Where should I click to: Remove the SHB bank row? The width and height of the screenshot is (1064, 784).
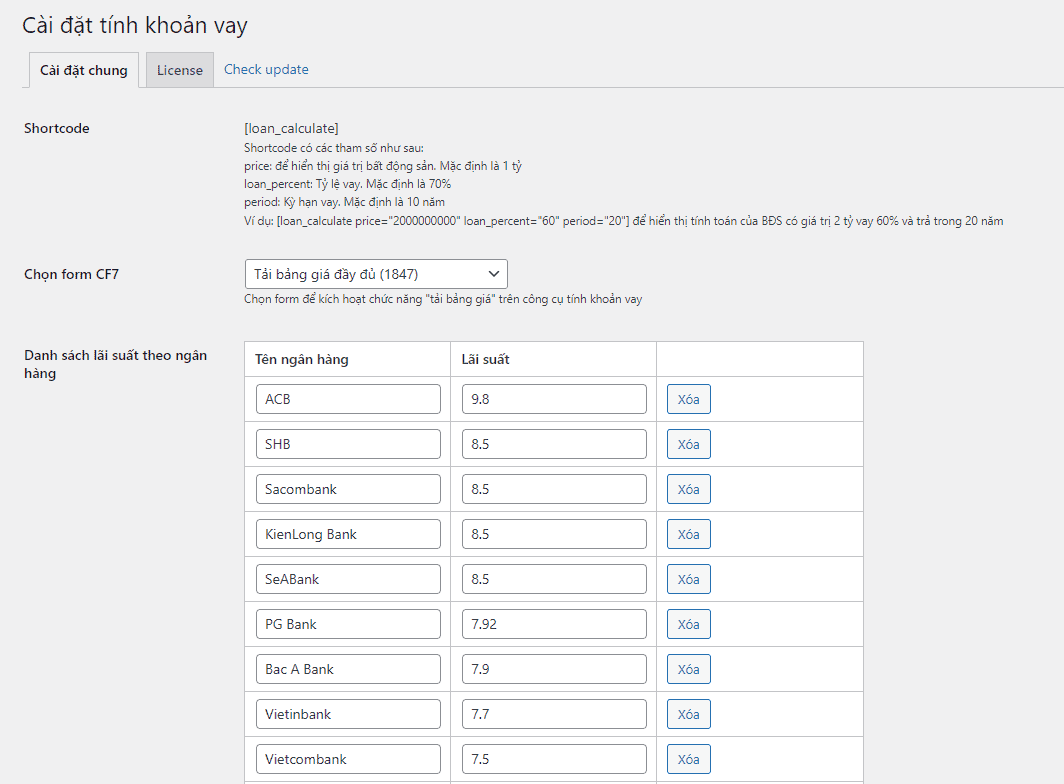688,444
